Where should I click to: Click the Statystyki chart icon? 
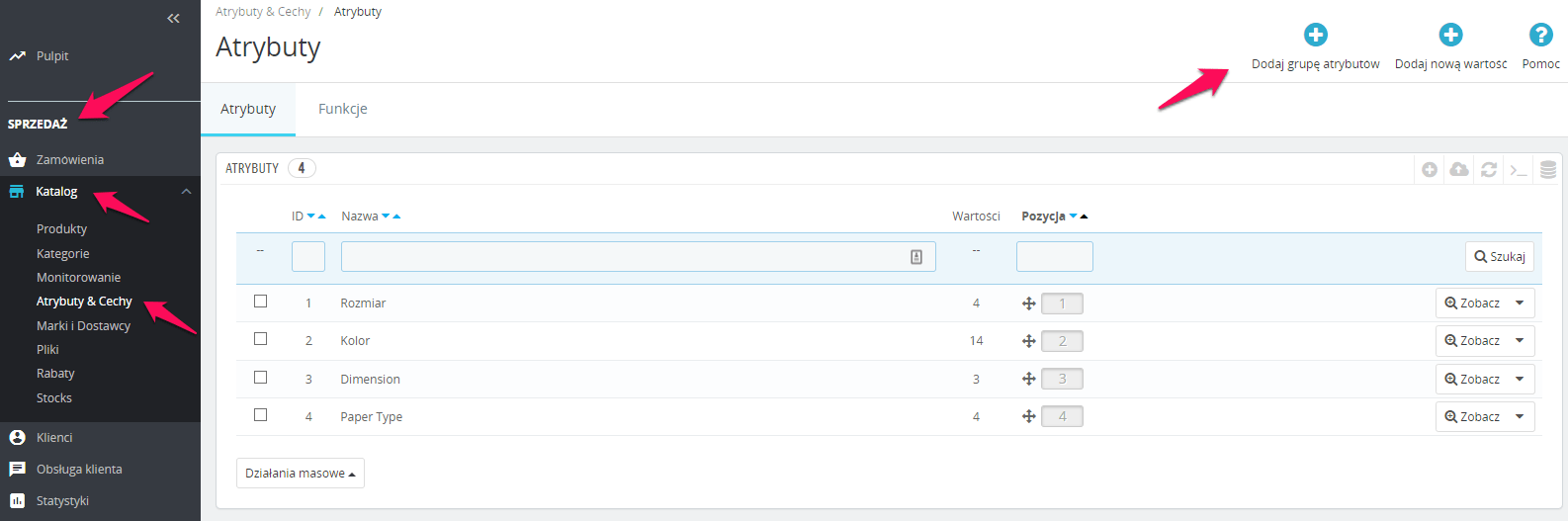coord(17,500)
